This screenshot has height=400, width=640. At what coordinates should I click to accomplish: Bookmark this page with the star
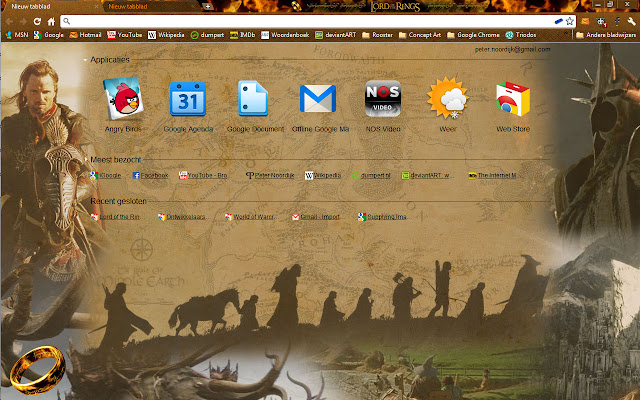(x=570, y=21)
